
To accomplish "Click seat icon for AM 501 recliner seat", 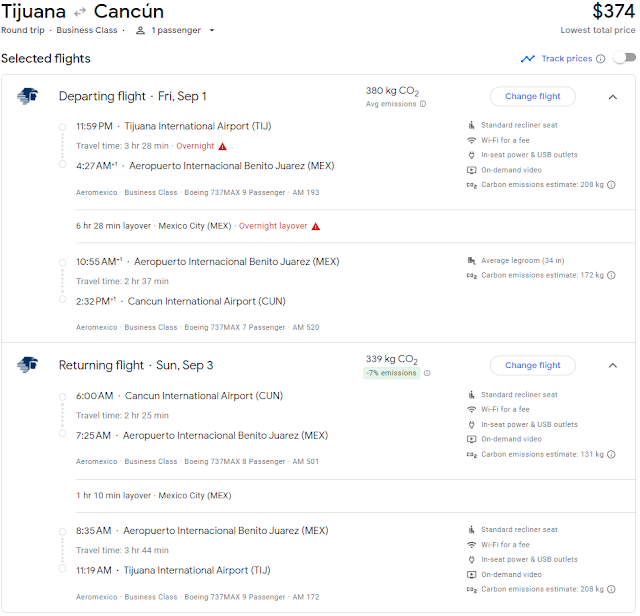I will click(473, 396).
